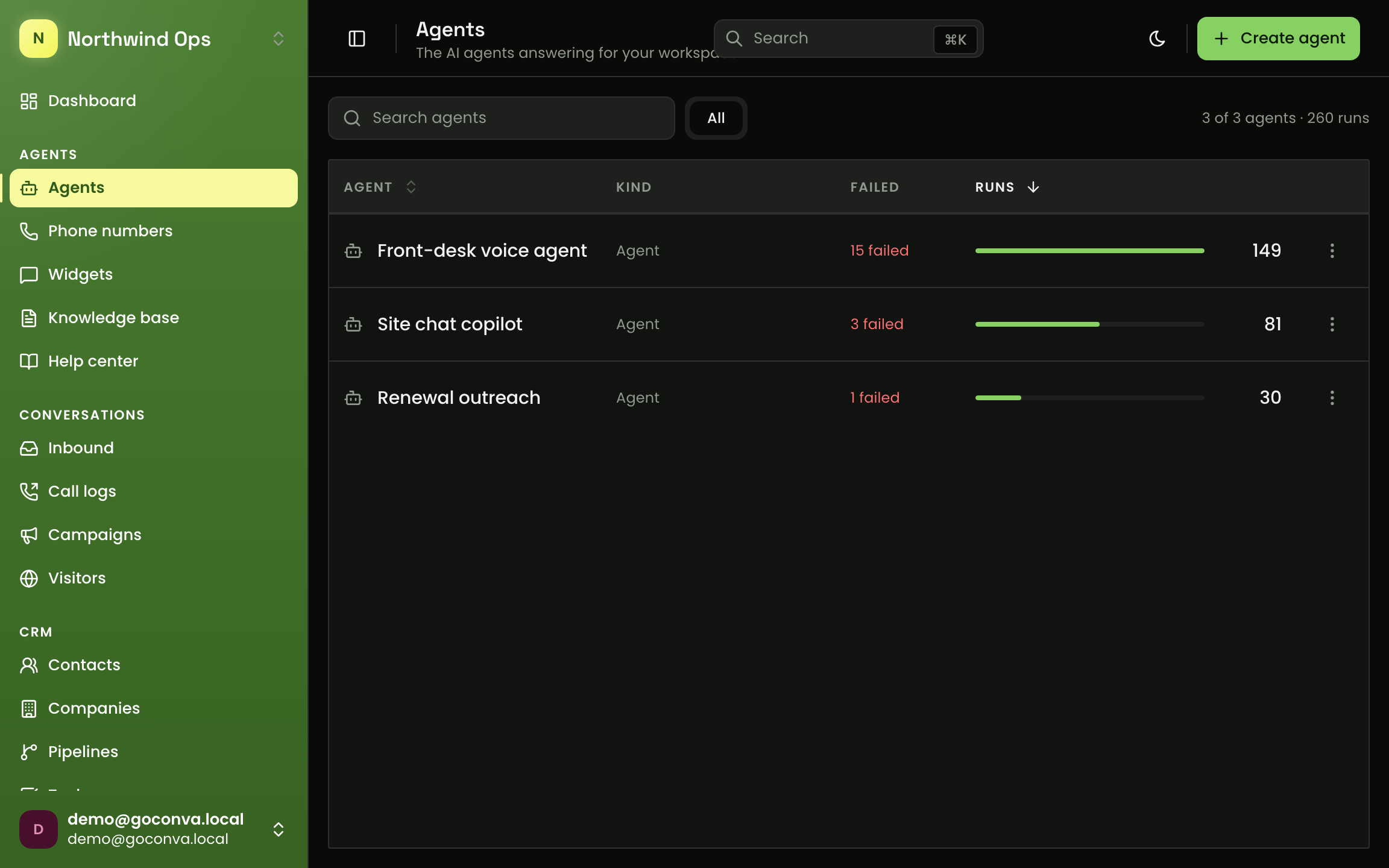Click the Visitors globe icon
The width and height of the screenshot is (1389, 868).
point(29,578)
